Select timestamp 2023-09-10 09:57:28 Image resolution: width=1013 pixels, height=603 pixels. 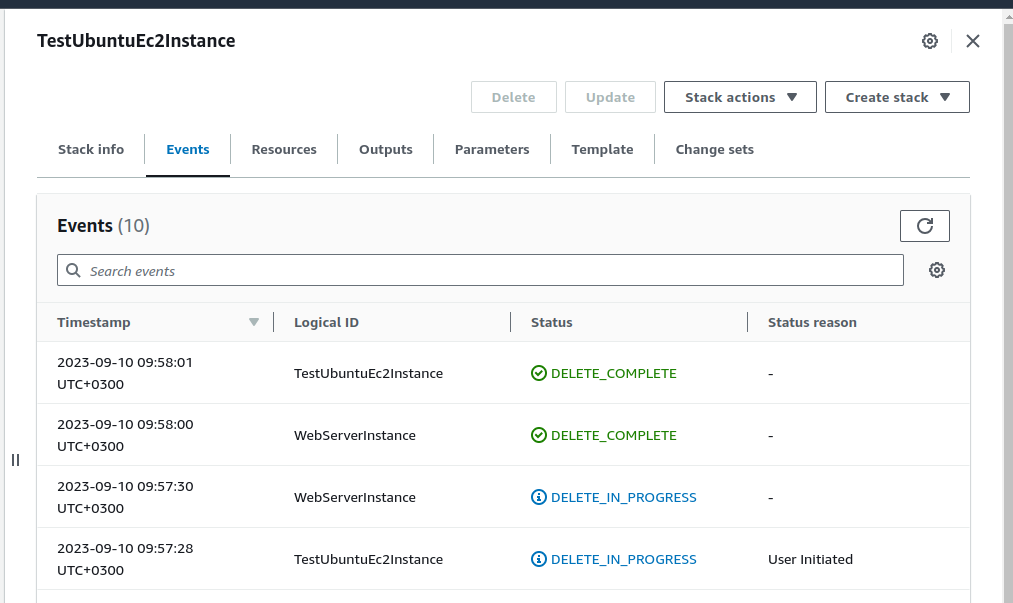tap(125, 559)
